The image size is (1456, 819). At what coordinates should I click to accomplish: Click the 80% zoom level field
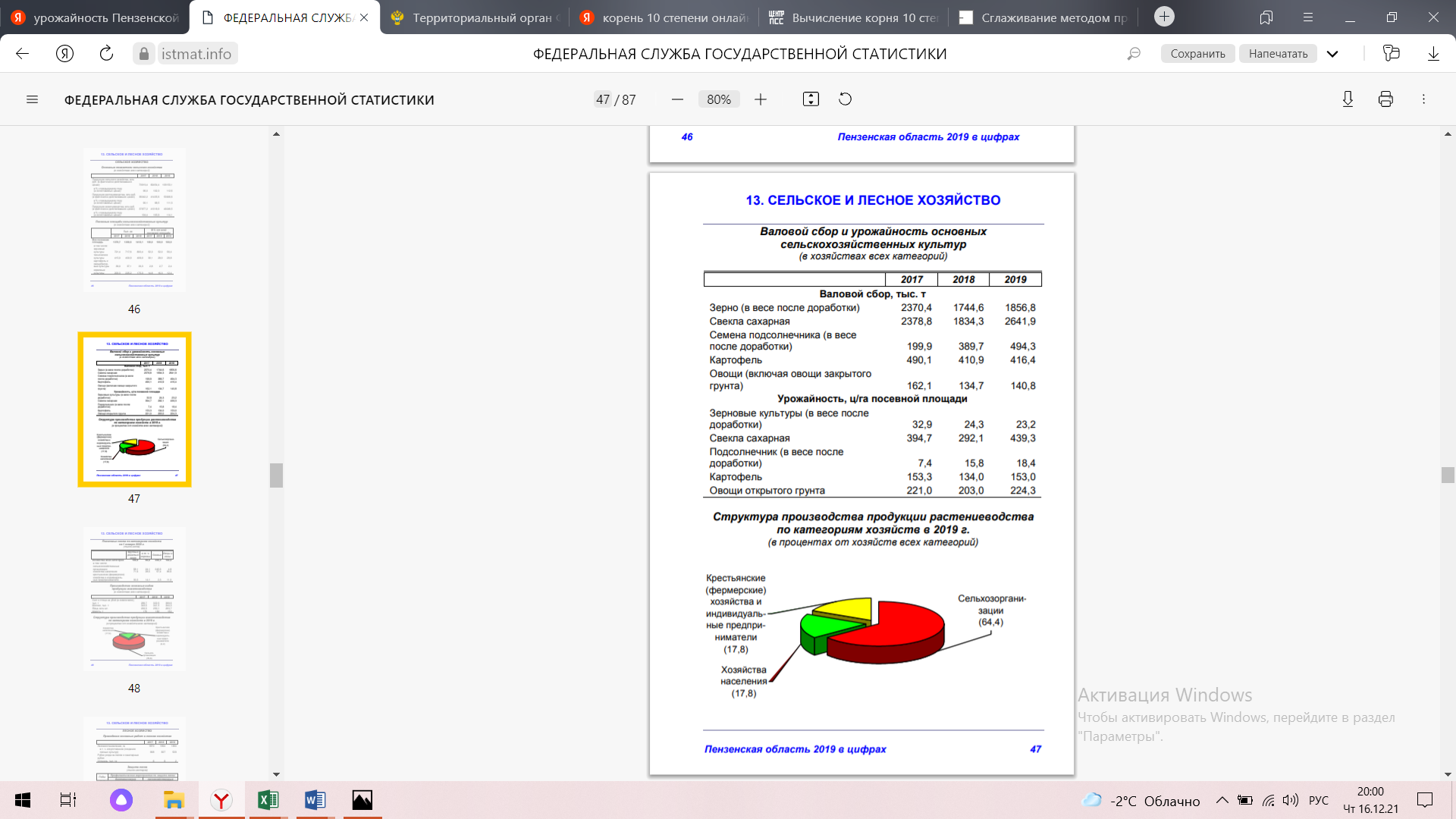click(x=719, y=99)
